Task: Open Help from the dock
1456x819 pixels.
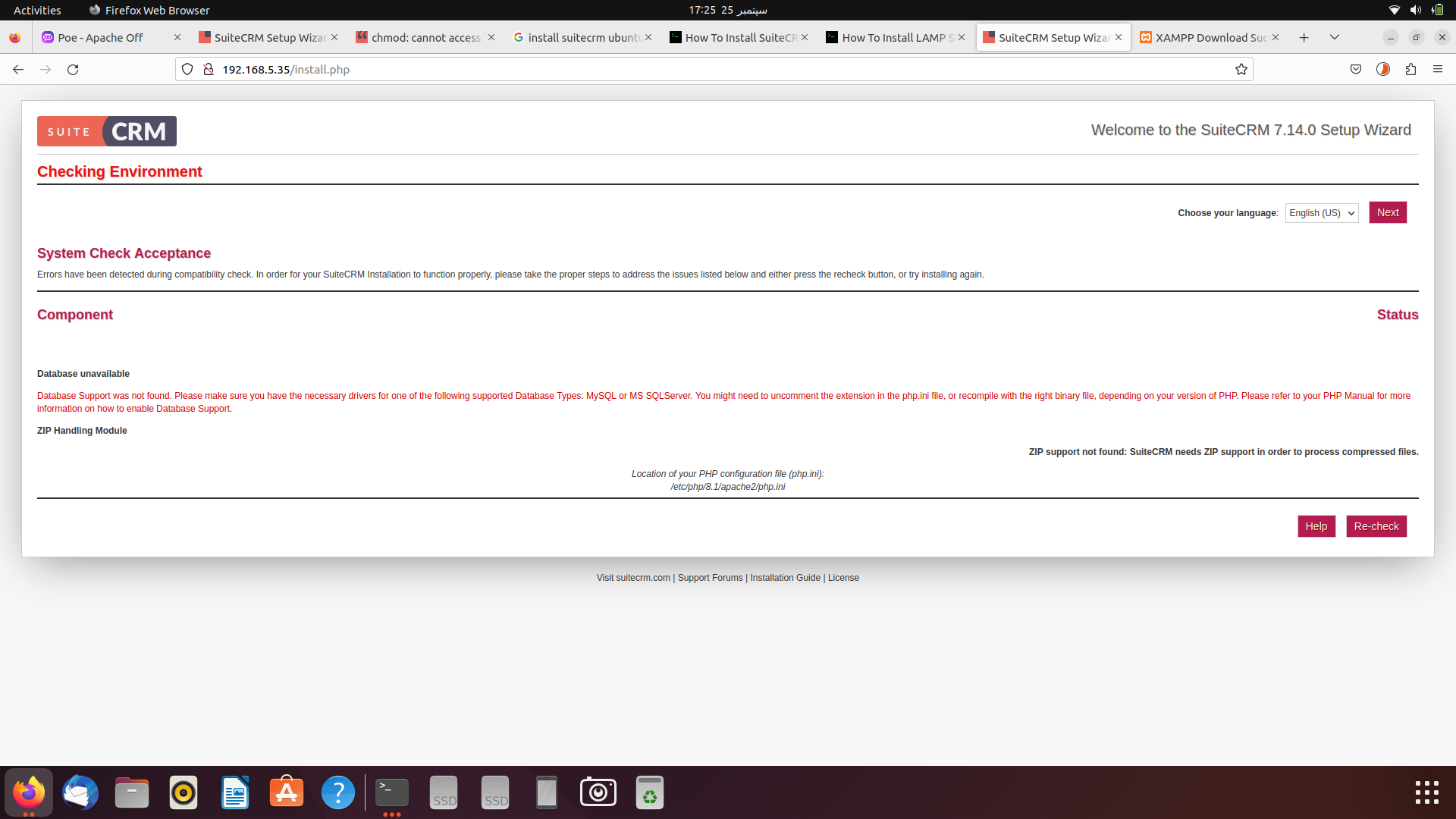Action: [x=338, y=792]
